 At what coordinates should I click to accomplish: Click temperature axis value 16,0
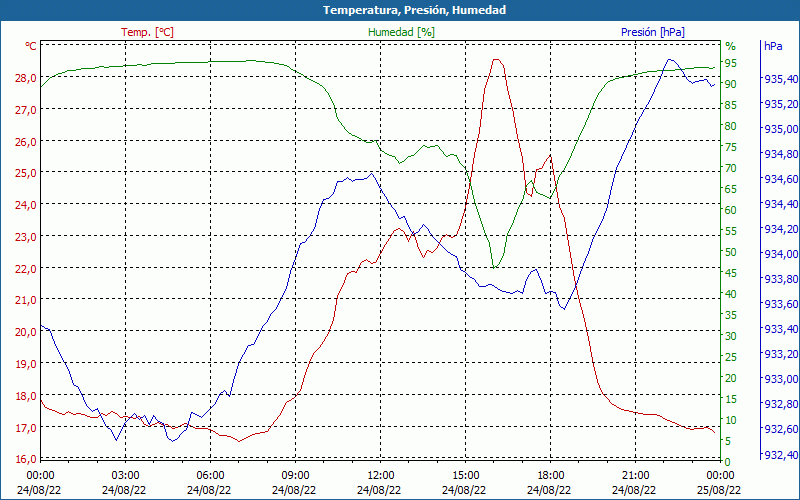pyautogui.click(x=27, y=459)
